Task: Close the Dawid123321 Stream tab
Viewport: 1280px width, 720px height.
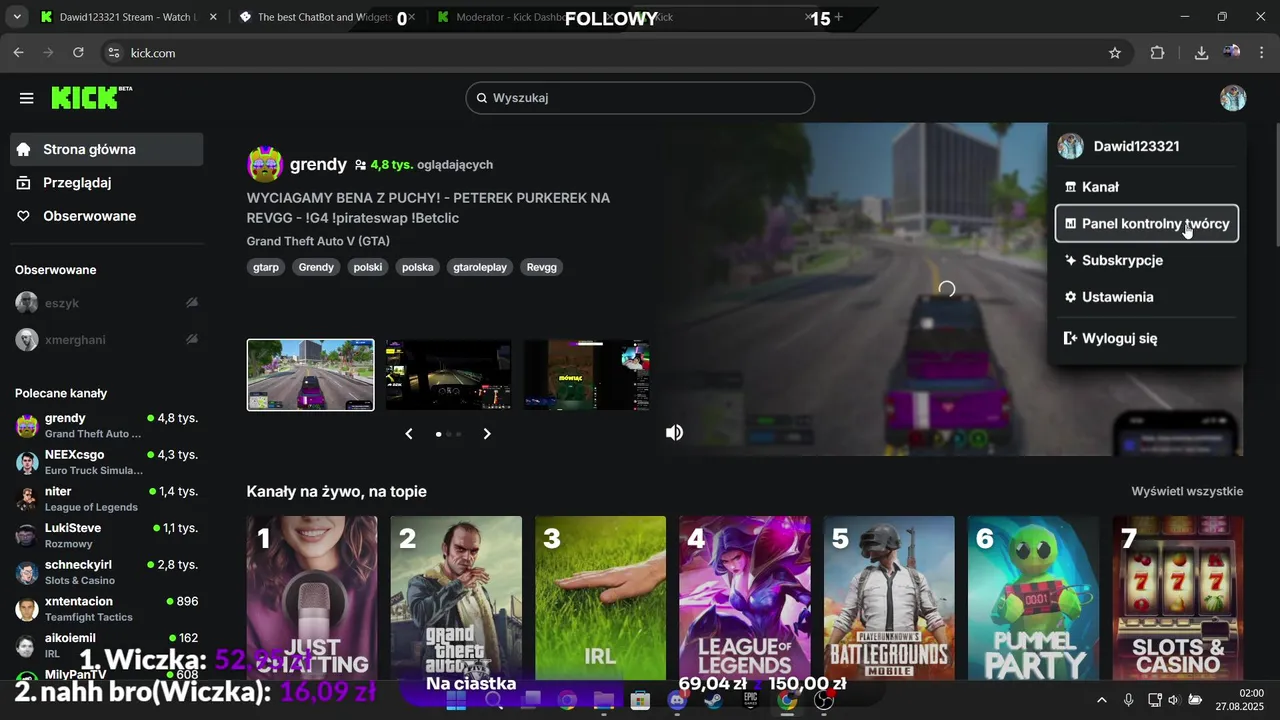Action: 213,17
